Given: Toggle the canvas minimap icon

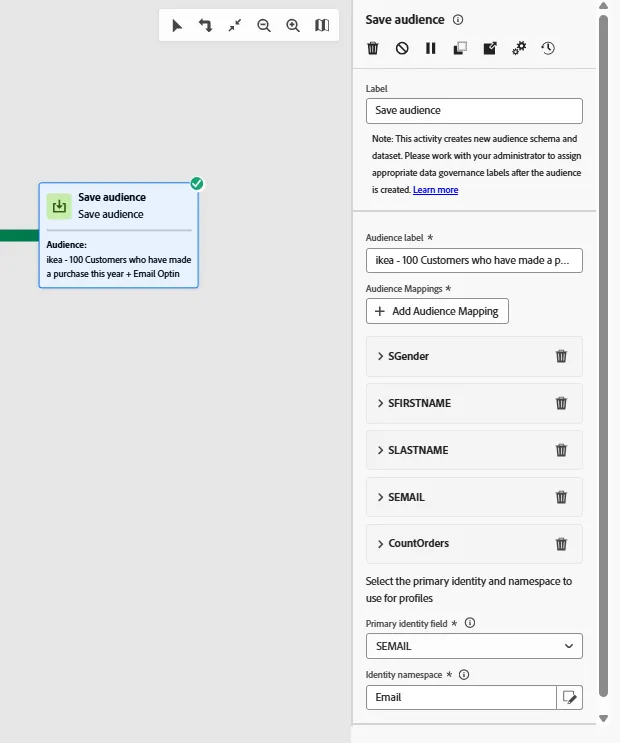Looking at the screenshot, I should pyautogui.click(x=322, y=25).
